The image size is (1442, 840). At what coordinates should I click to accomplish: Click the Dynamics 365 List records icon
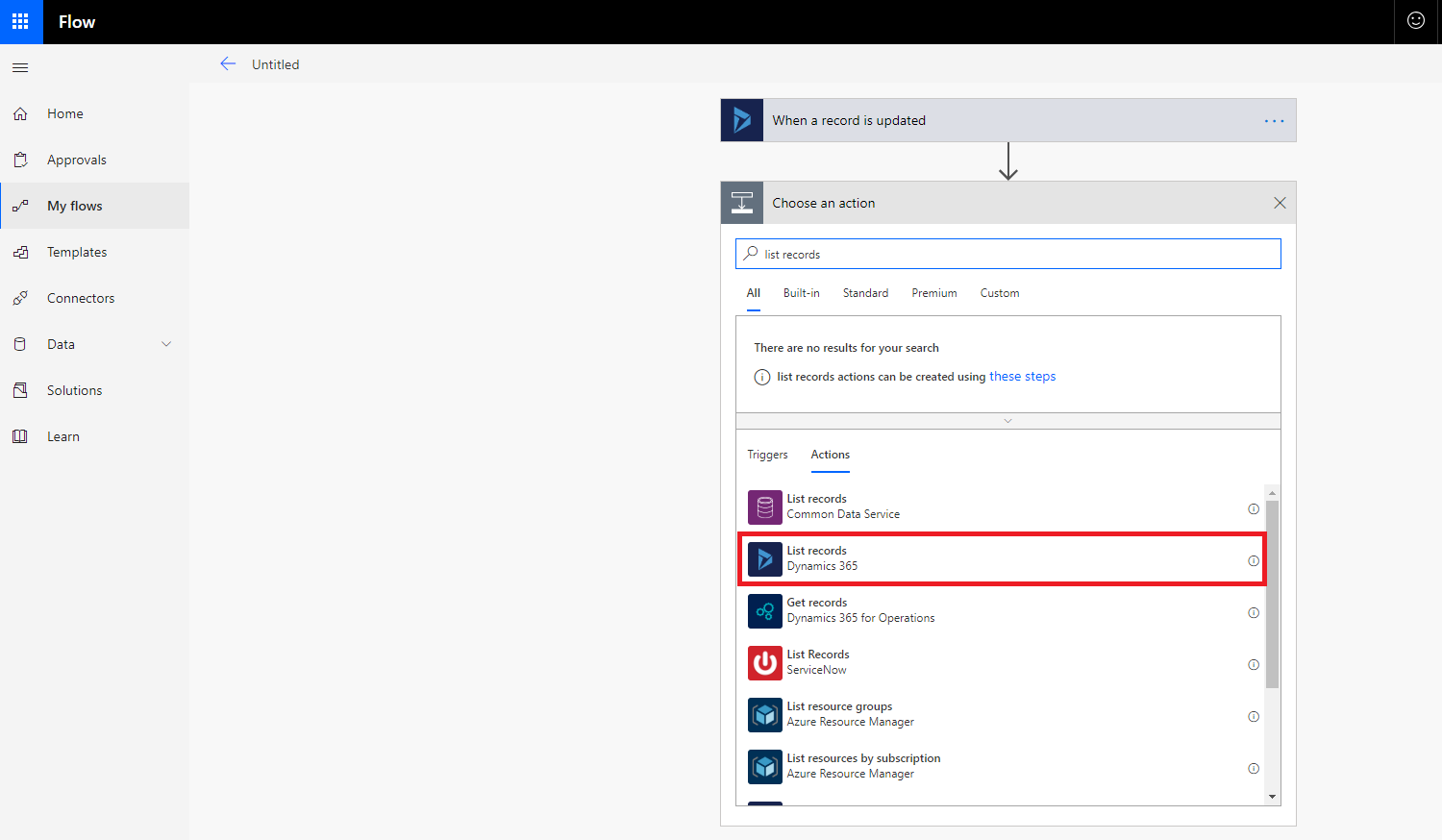click(765, 559)
